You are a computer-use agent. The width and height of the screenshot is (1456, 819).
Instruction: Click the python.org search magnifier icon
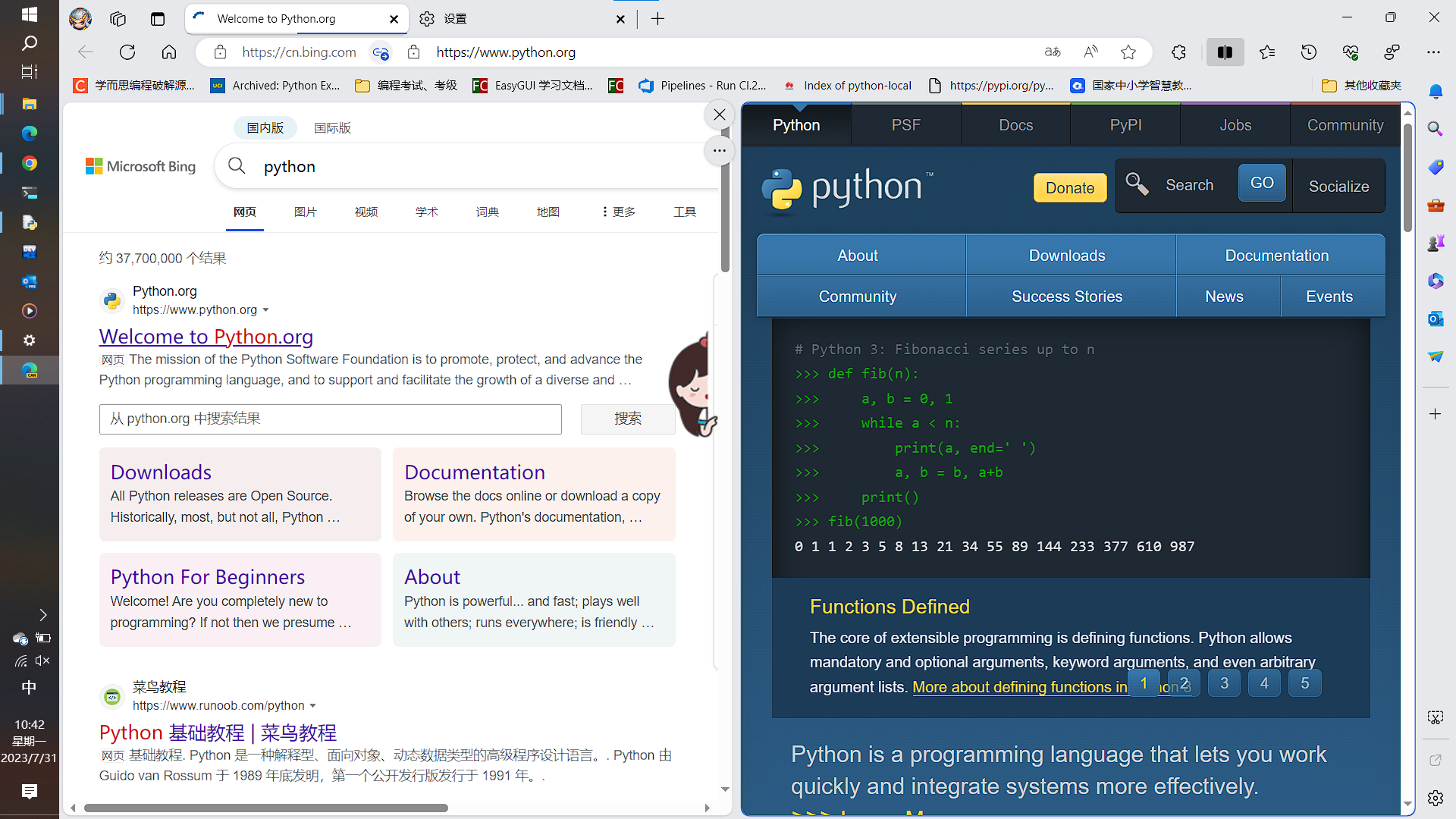pos(1137,184)
